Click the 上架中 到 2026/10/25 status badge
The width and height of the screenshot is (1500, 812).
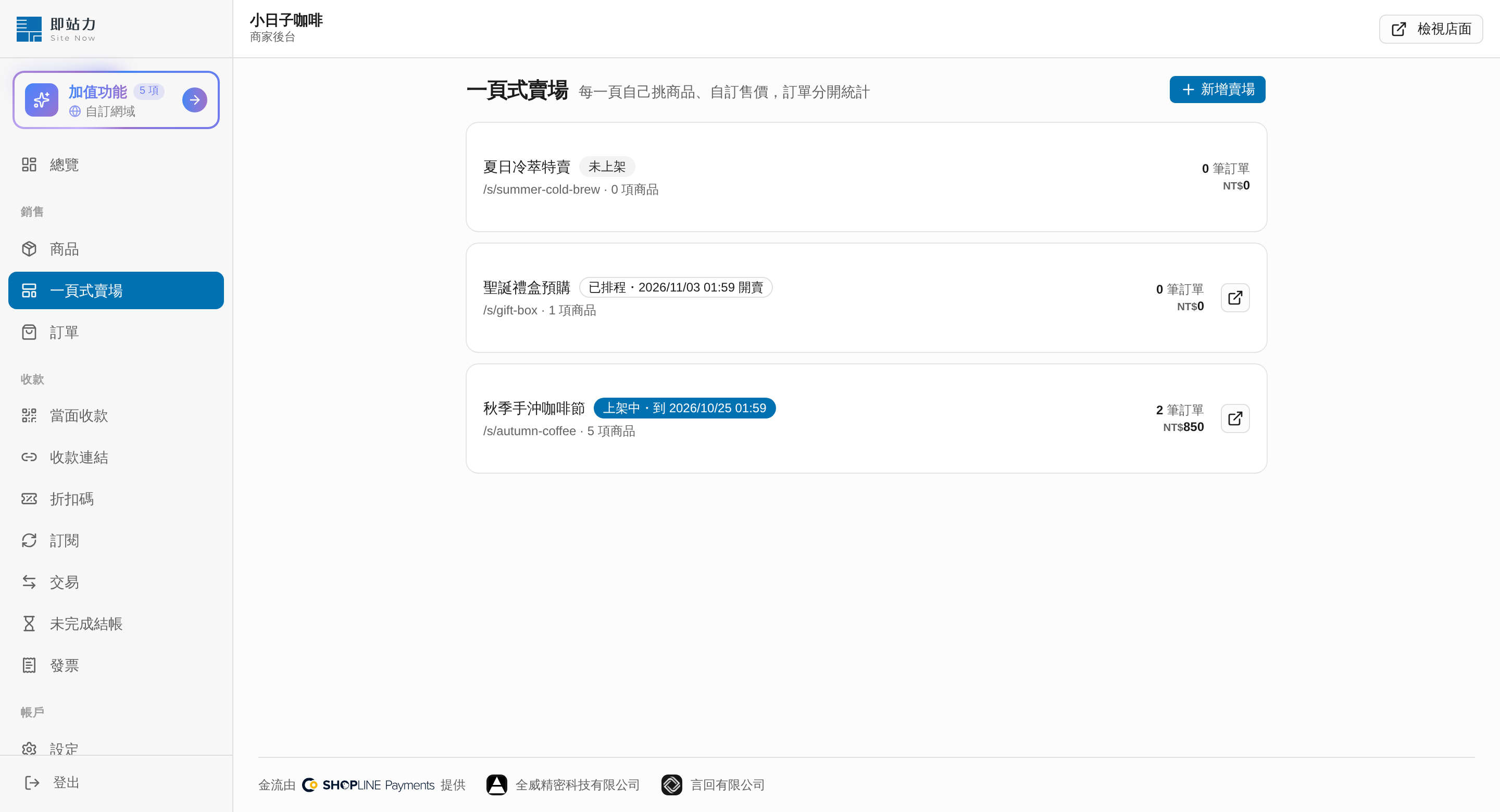[x=684, y=408]
